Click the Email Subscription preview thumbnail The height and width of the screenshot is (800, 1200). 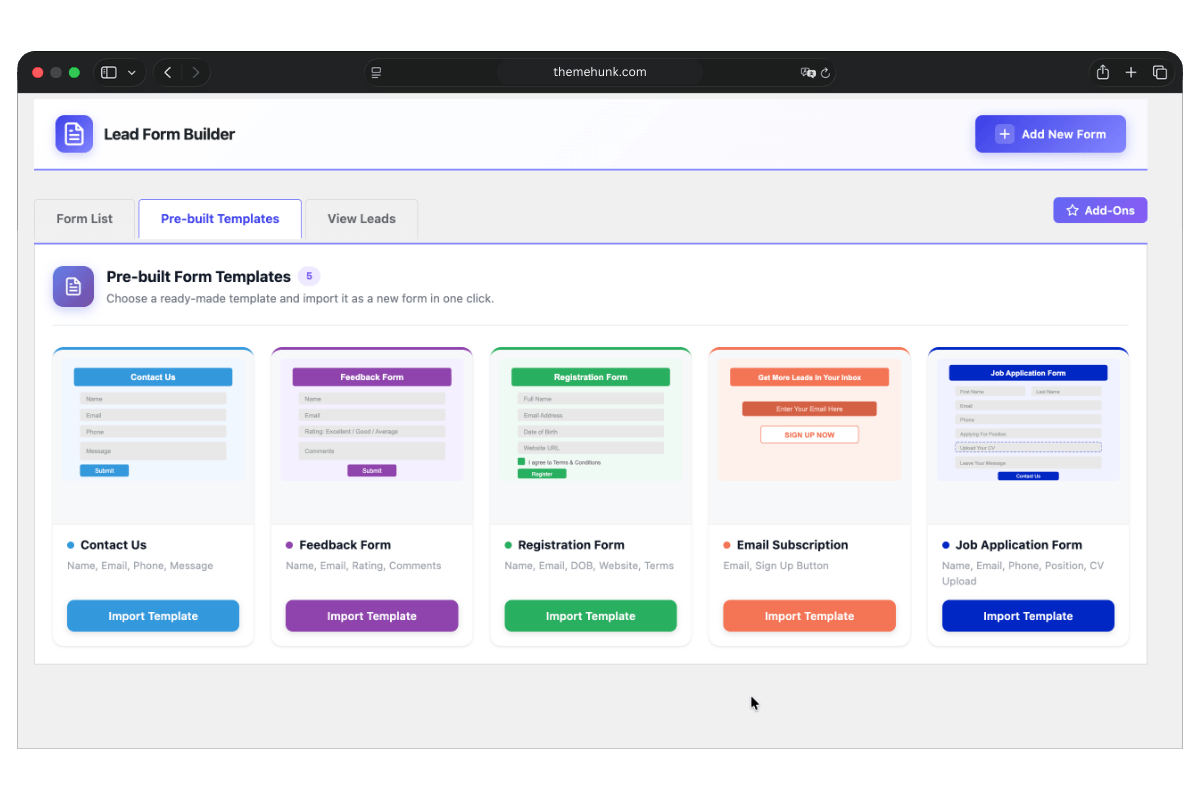coord(809,420)
